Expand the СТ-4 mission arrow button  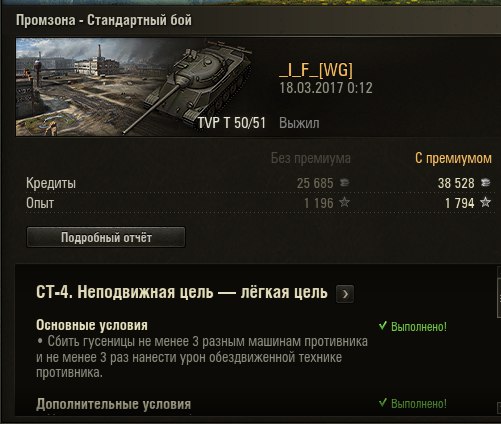345,294
